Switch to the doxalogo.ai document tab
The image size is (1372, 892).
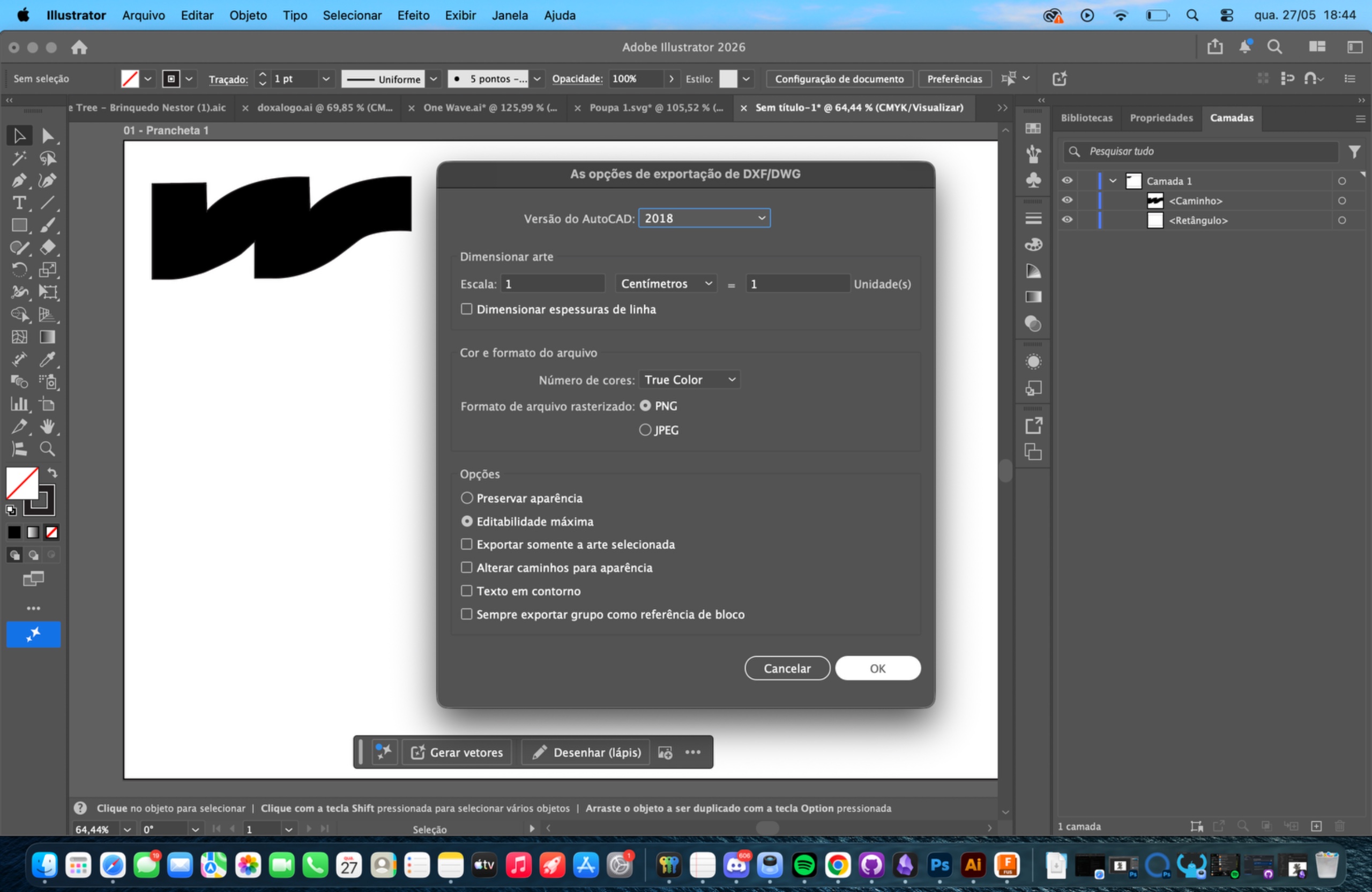click(325, 108)
